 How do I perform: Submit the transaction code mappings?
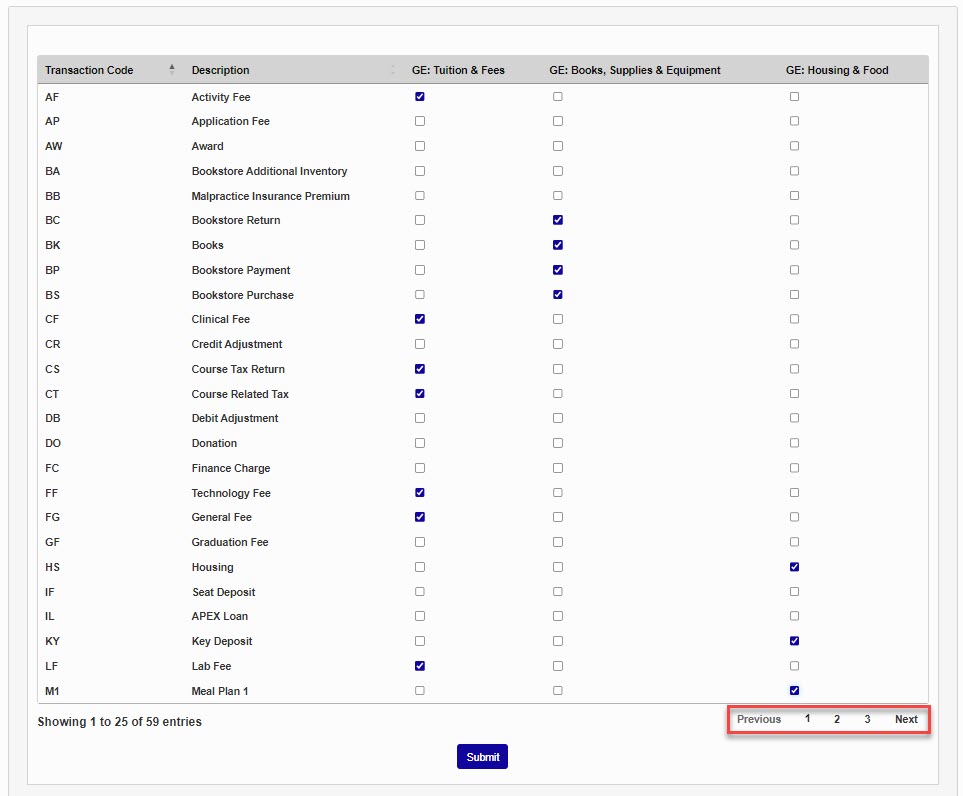tap(482, 757)
